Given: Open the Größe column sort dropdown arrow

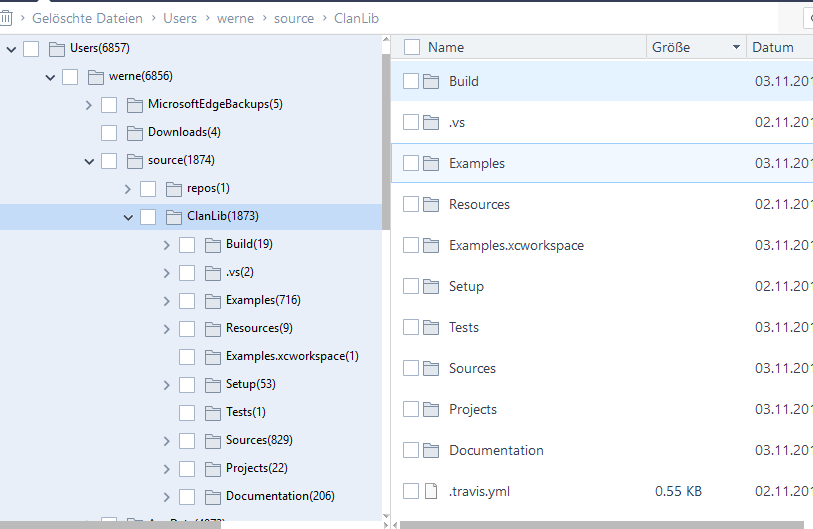Looking at the screenshot, I should click(x=736, y=47).
